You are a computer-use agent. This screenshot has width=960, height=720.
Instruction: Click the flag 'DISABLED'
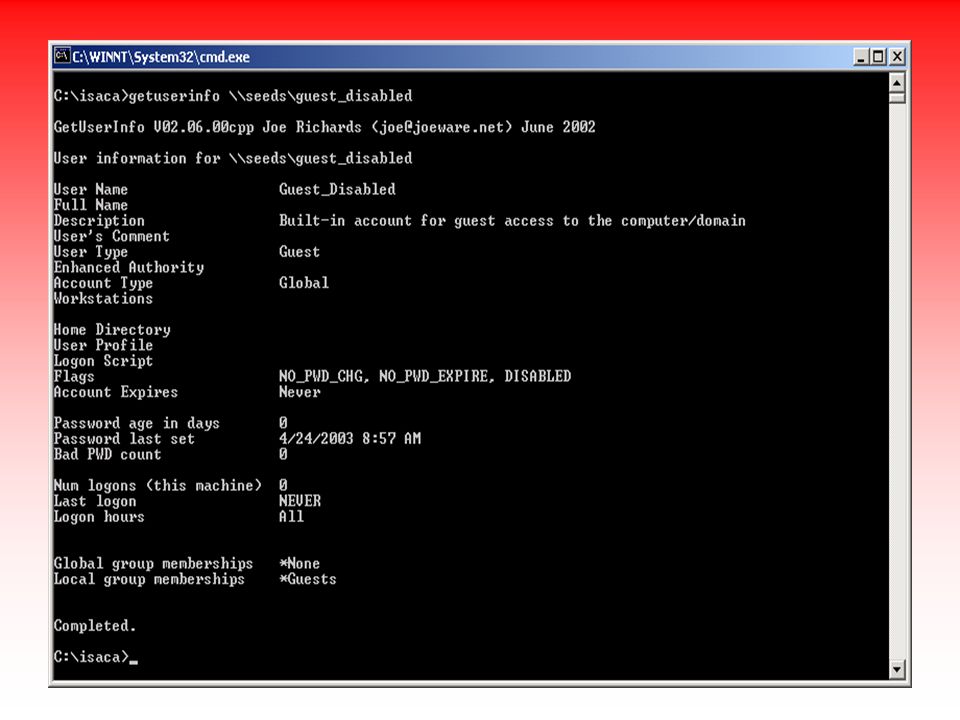coord(538,376)
